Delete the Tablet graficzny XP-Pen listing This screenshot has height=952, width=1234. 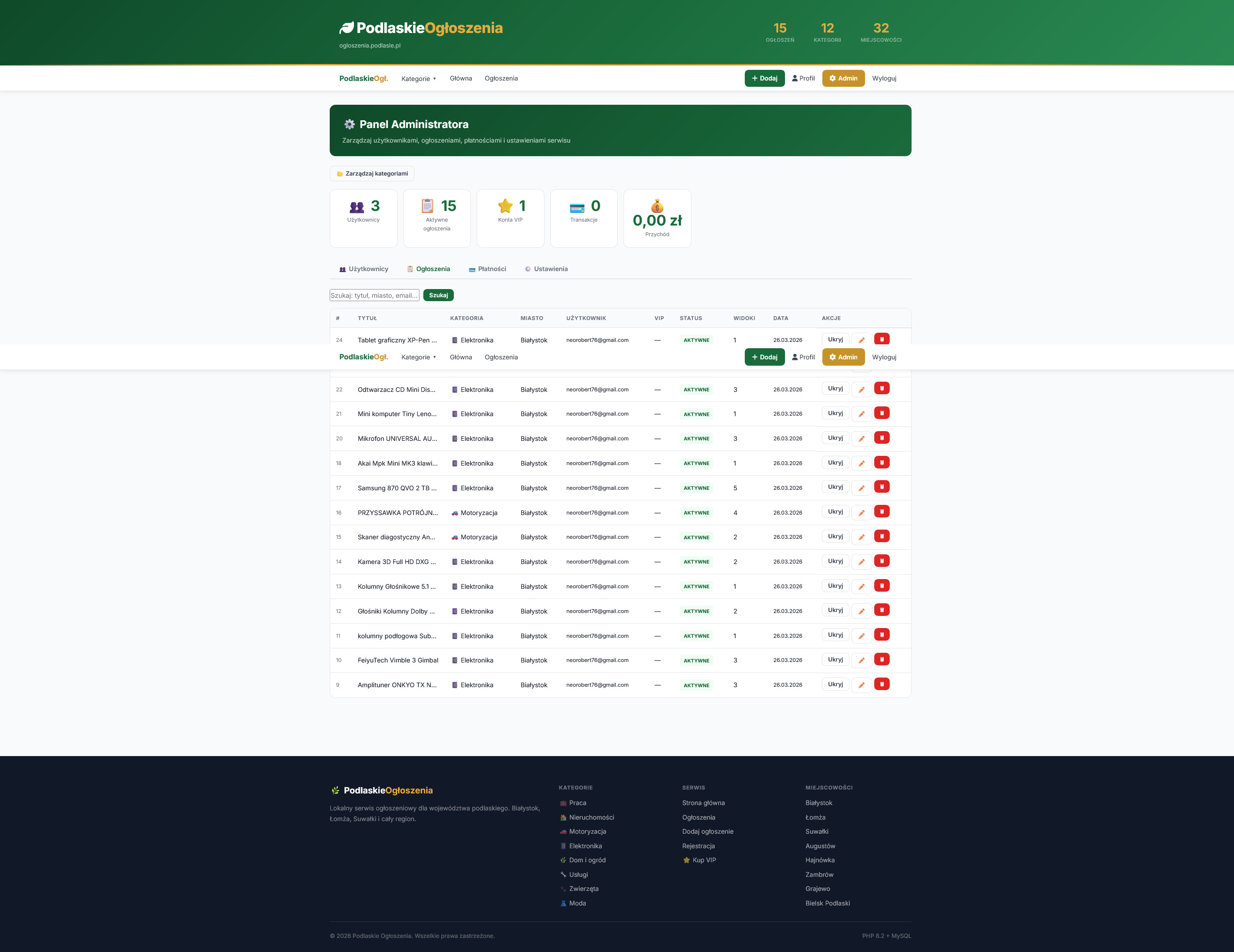tap(881, 339)
